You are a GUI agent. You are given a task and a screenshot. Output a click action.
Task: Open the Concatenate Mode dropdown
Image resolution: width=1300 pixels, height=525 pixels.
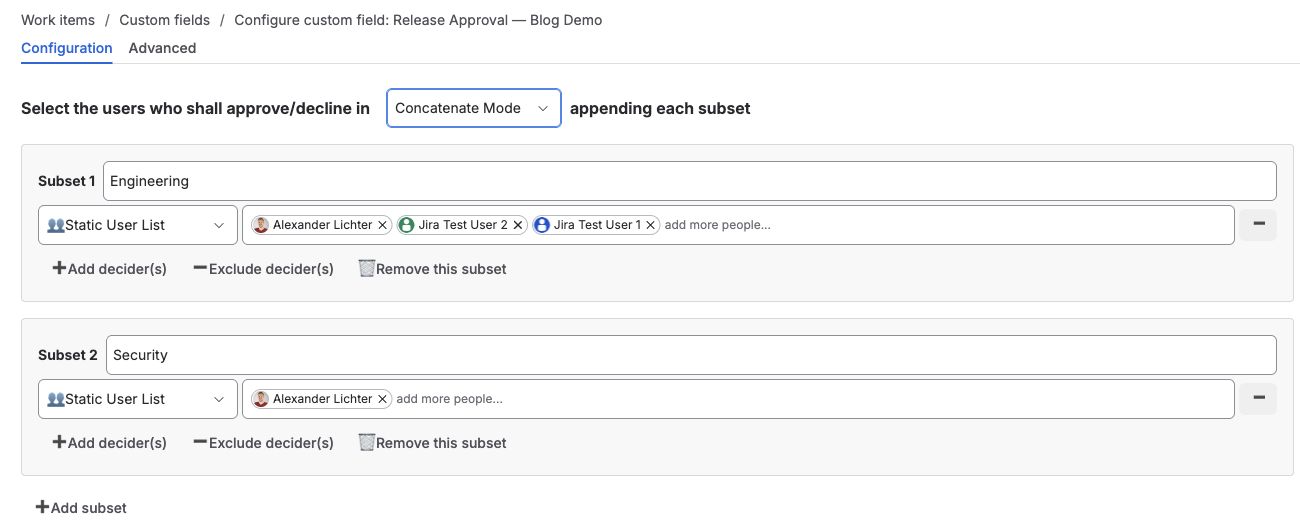474,108
